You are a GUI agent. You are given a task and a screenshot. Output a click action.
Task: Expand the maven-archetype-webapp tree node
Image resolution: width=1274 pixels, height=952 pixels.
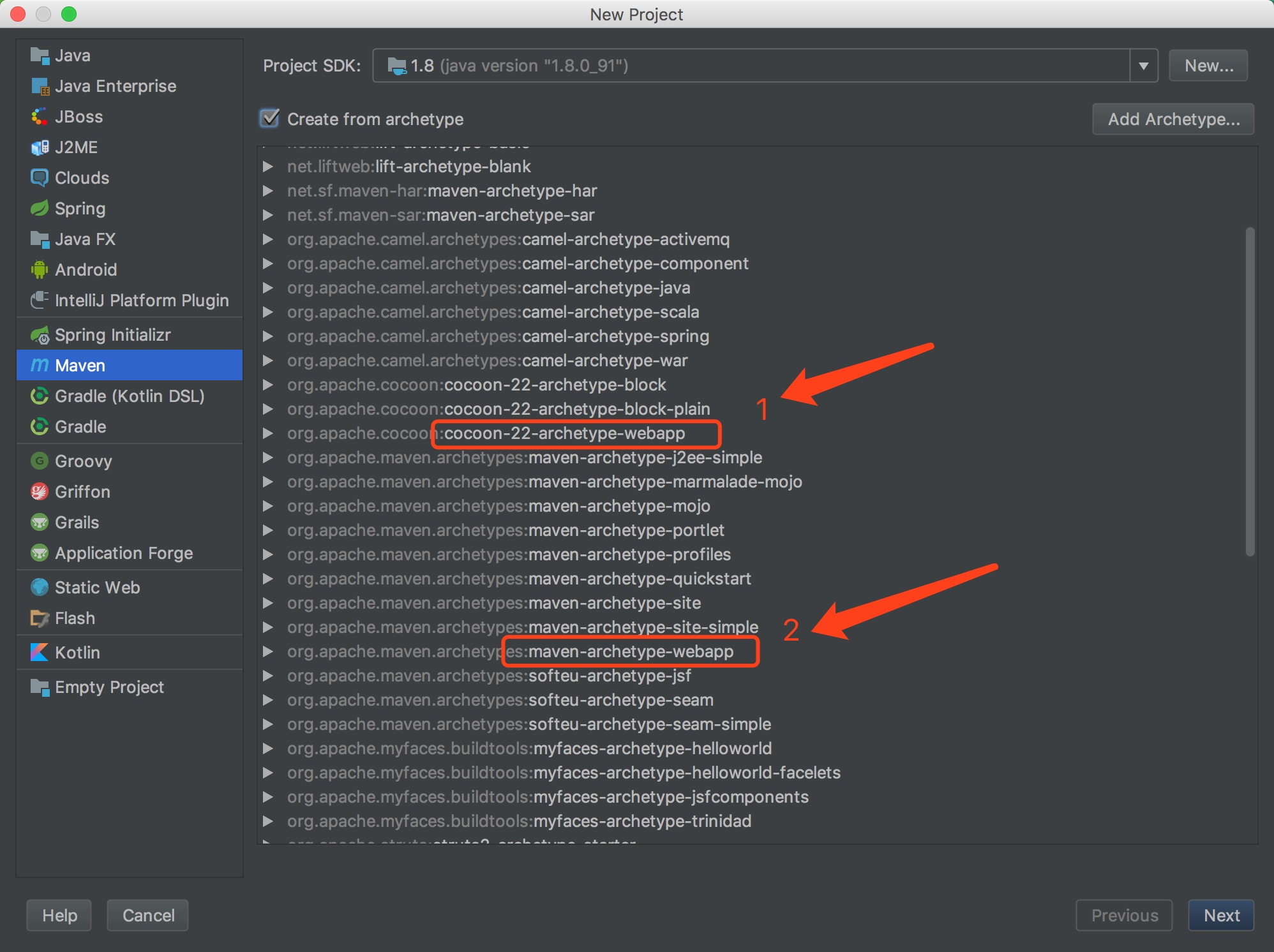(x=268, y=651)
